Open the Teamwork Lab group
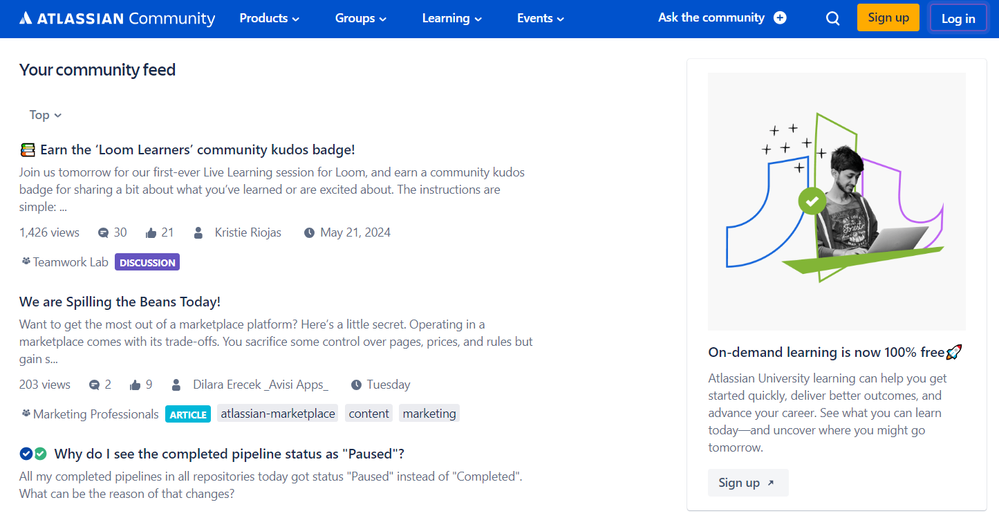Screen dimensions: 999x514 pos(71,262)
